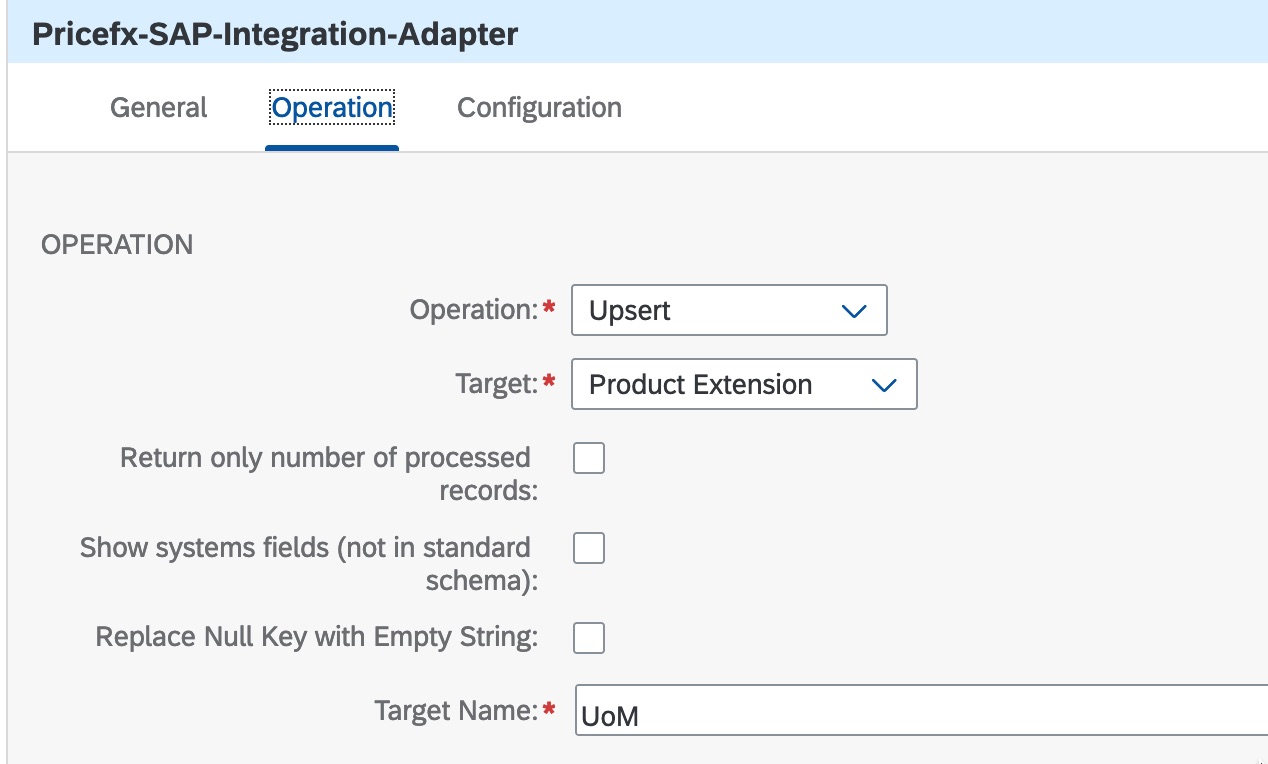Click the "Operation:" field label
Image resolution: width=1268 pixels, height=764 pixels.
click(x=474, y=310)
